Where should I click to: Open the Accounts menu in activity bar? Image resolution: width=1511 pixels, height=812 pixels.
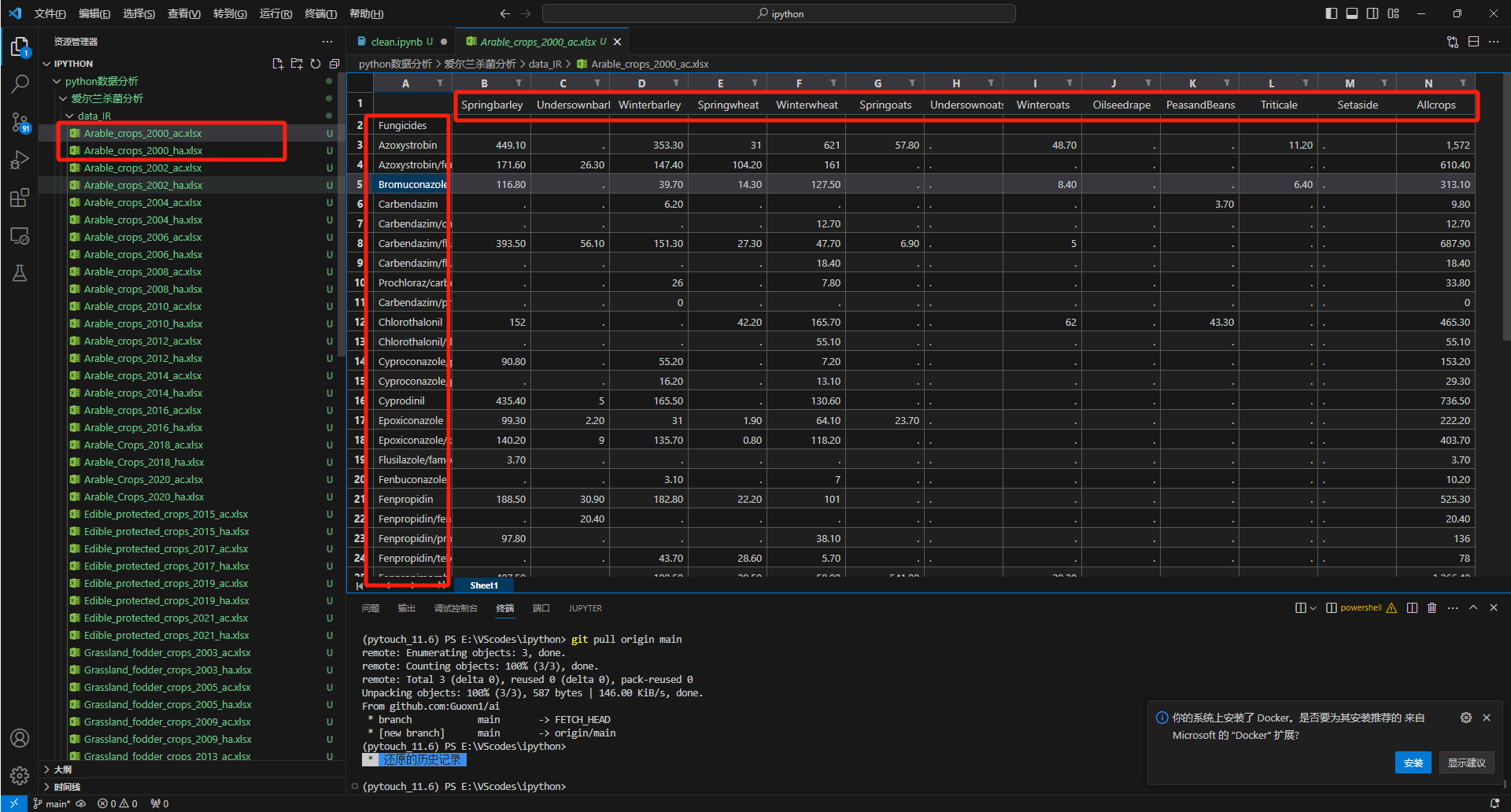(20, 738)
